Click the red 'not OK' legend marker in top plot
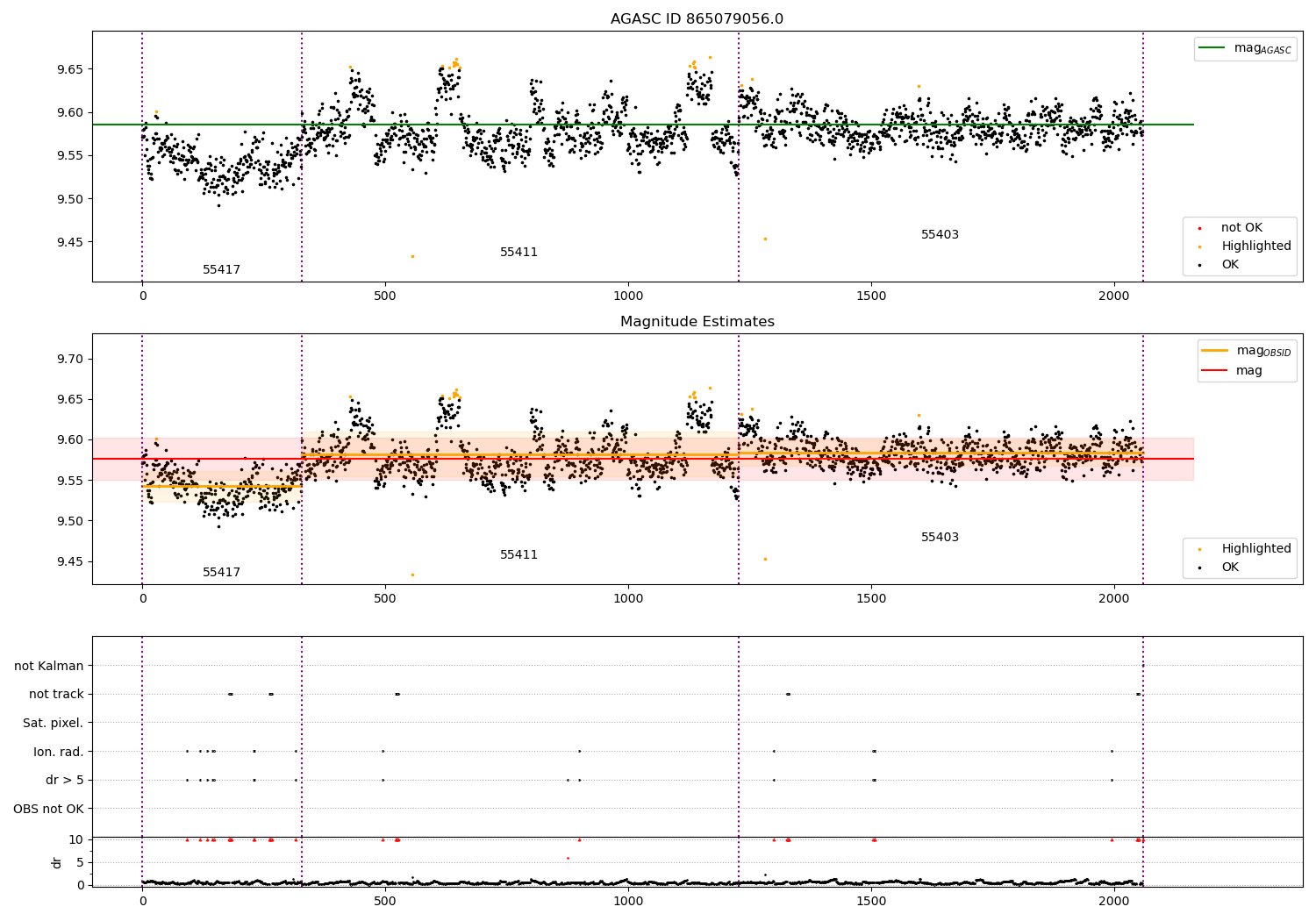Screen dimensions: 1316x921 [x=1199, y=228]
